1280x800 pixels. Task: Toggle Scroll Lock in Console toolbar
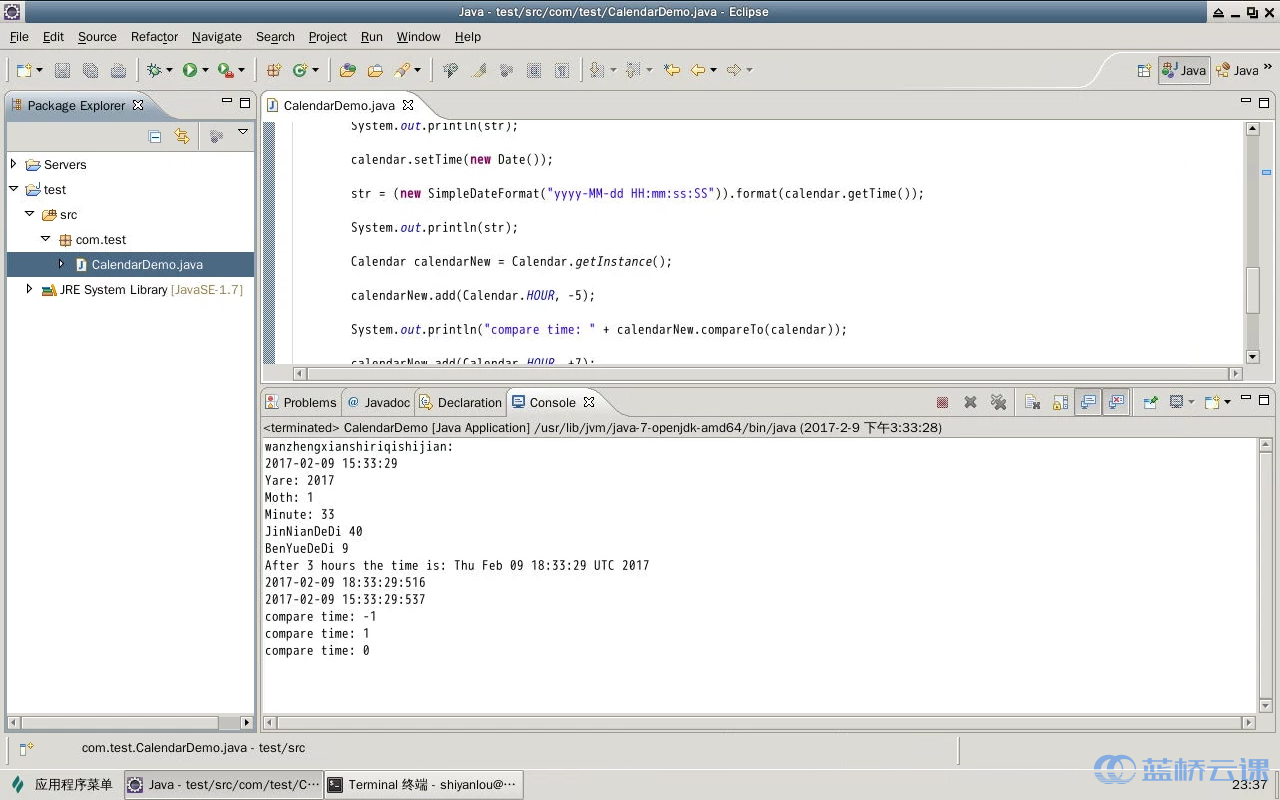[1061, 402]
